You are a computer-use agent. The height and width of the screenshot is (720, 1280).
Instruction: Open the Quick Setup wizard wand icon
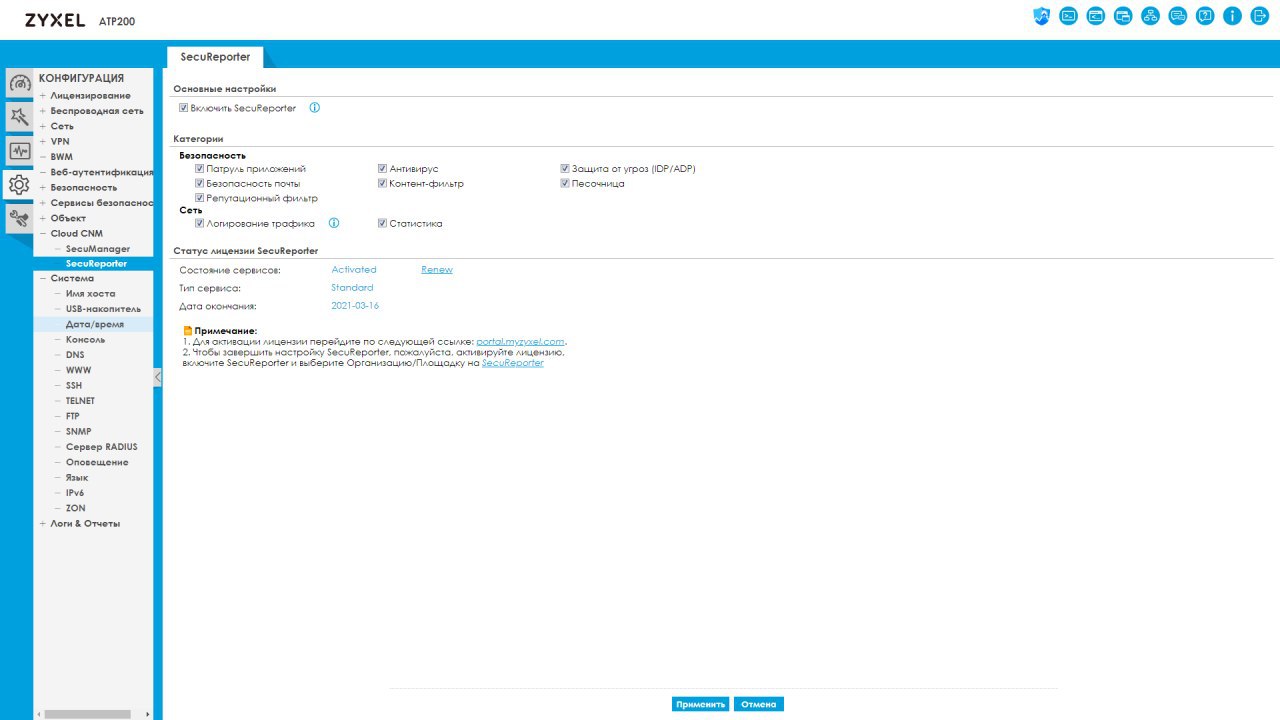[19, 117]
